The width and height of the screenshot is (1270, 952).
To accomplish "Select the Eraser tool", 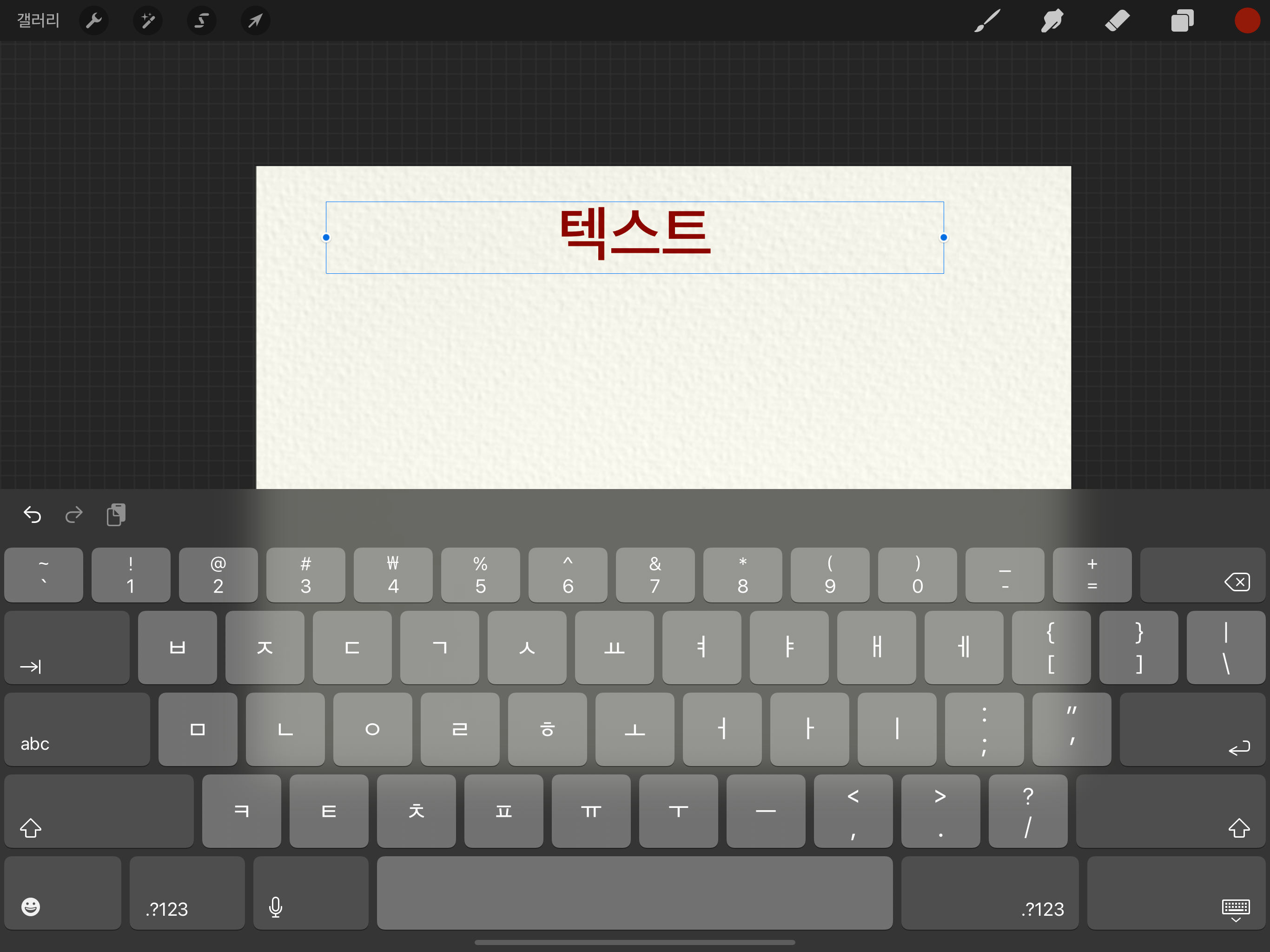I will [1117, 20].
